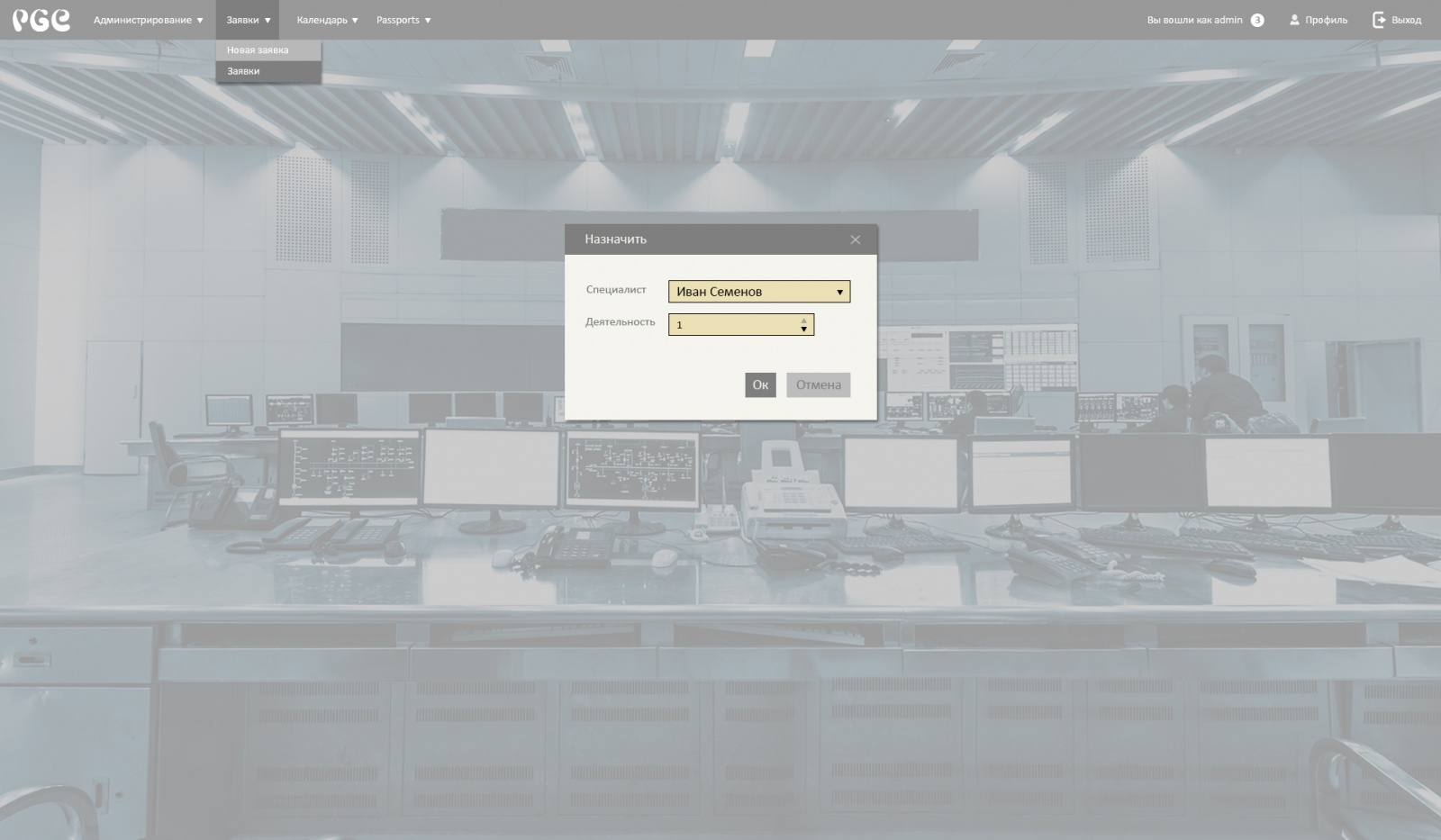Click the Специалист field label

pos(616,290)
